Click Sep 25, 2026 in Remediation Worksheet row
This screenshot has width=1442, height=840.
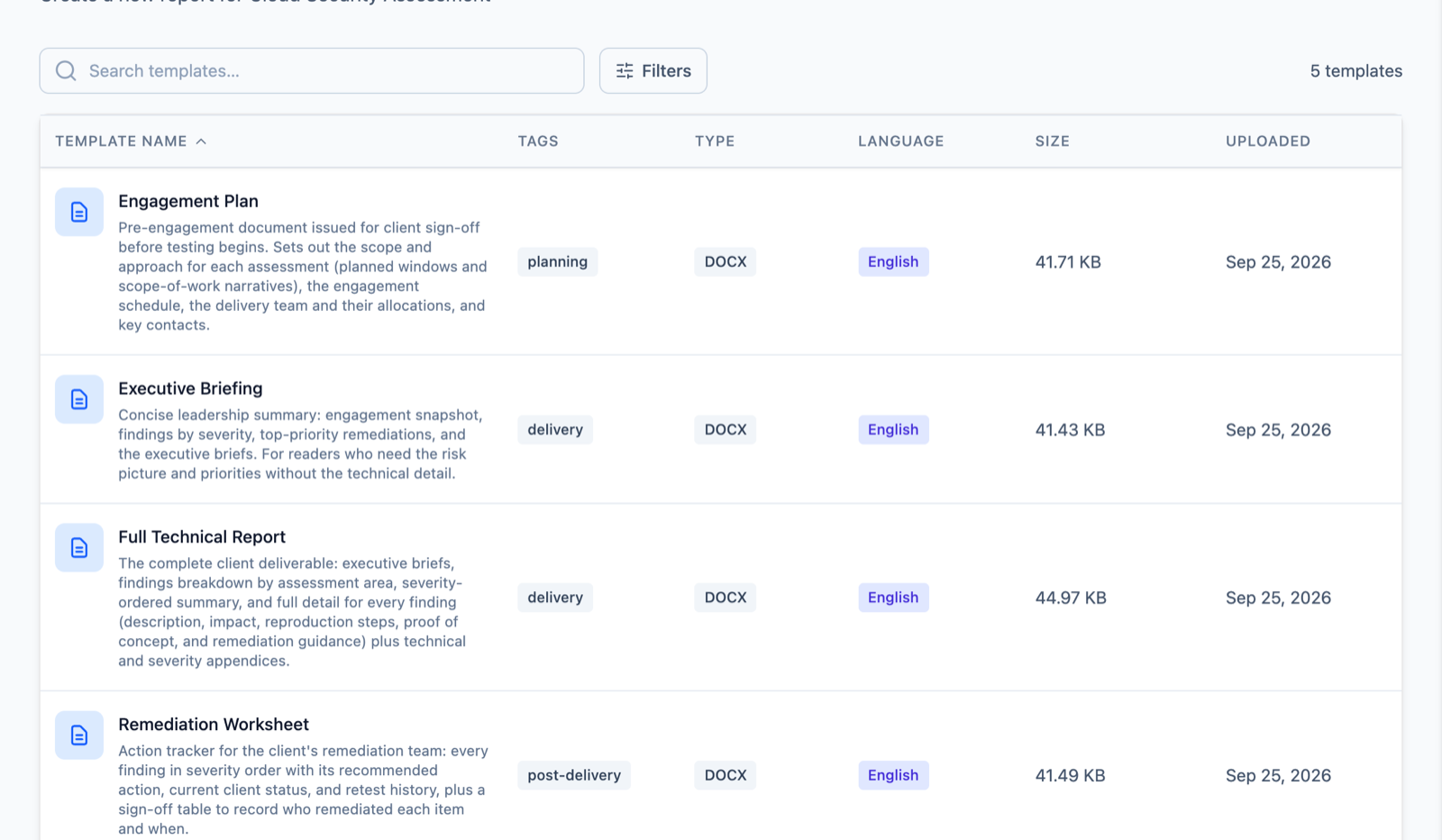(x=1278, y=774)
